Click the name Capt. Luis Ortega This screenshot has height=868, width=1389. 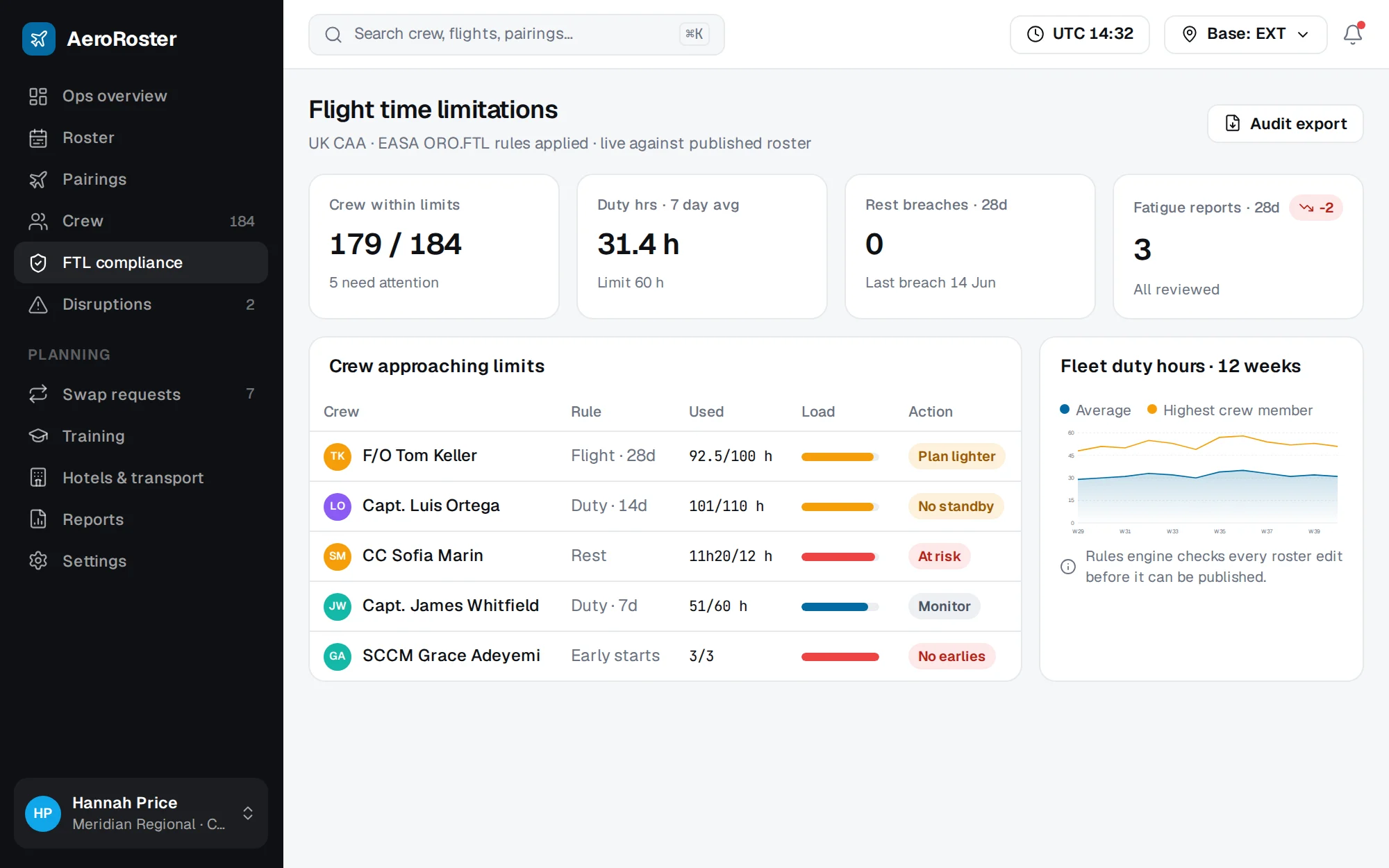tap(431, 506)
